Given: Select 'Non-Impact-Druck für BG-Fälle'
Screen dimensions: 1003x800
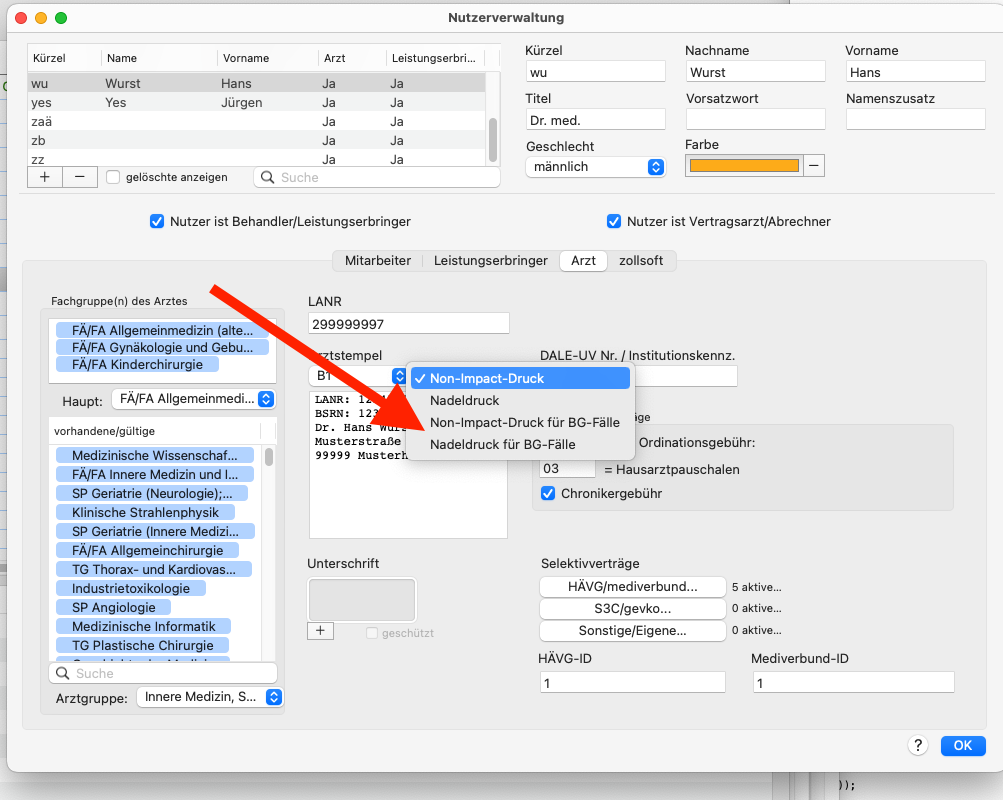Looking at the screenshot, I should (520, 423).
